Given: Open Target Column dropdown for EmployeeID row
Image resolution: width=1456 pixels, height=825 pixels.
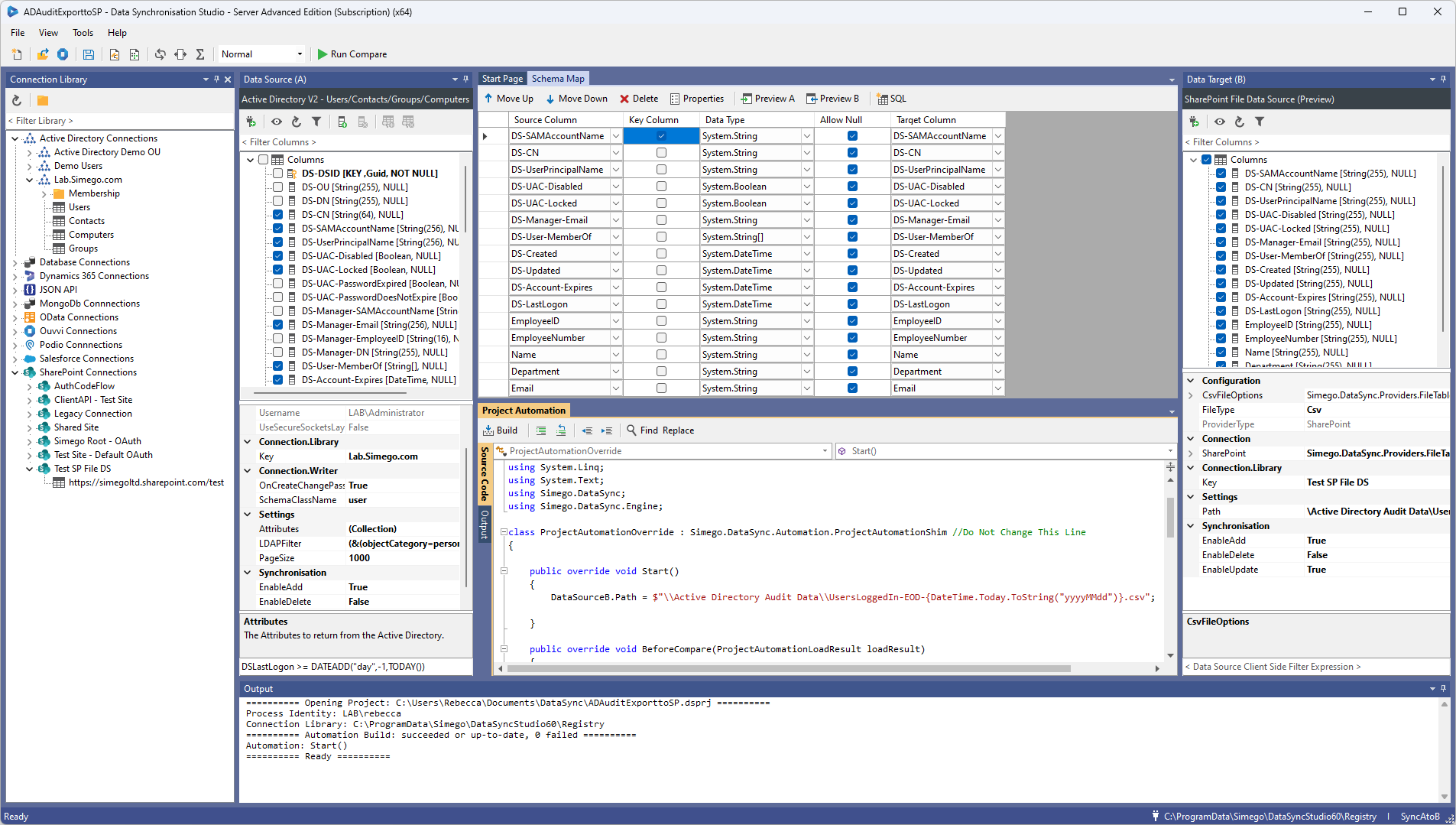Looking at the screenshot, I should pyautogui.click(x=997, y=321).
